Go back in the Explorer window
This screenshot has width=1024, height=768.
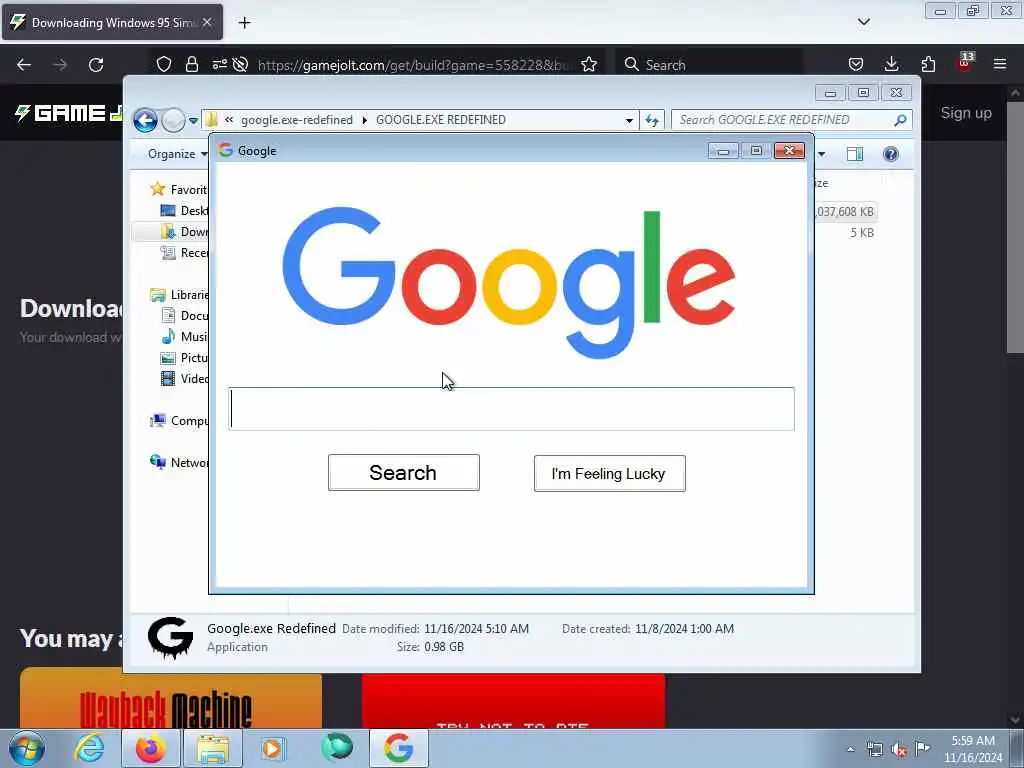[x=146, y=120]
